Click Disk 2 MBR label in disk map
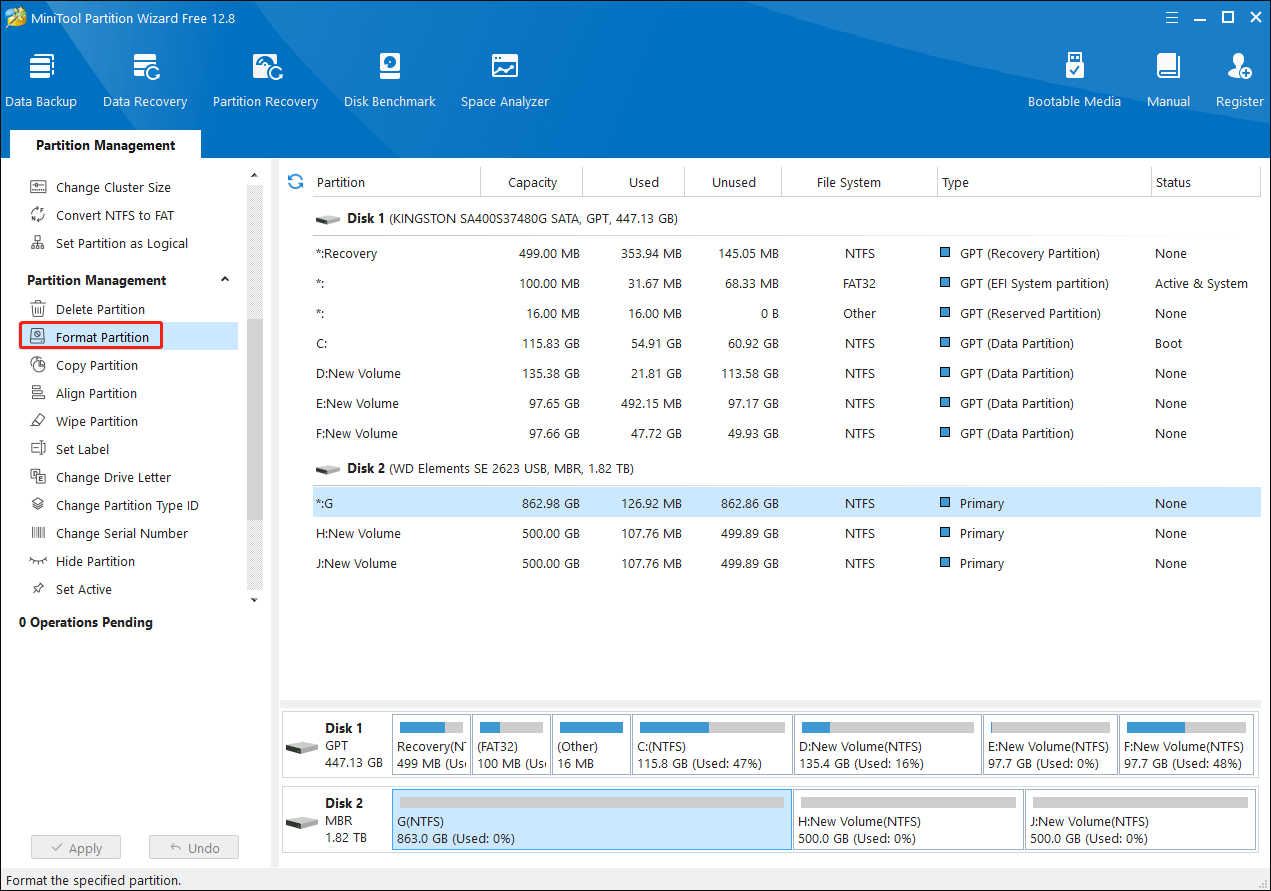The width and height of the screenshot is (1271, 891). click(x=337, y=820)
